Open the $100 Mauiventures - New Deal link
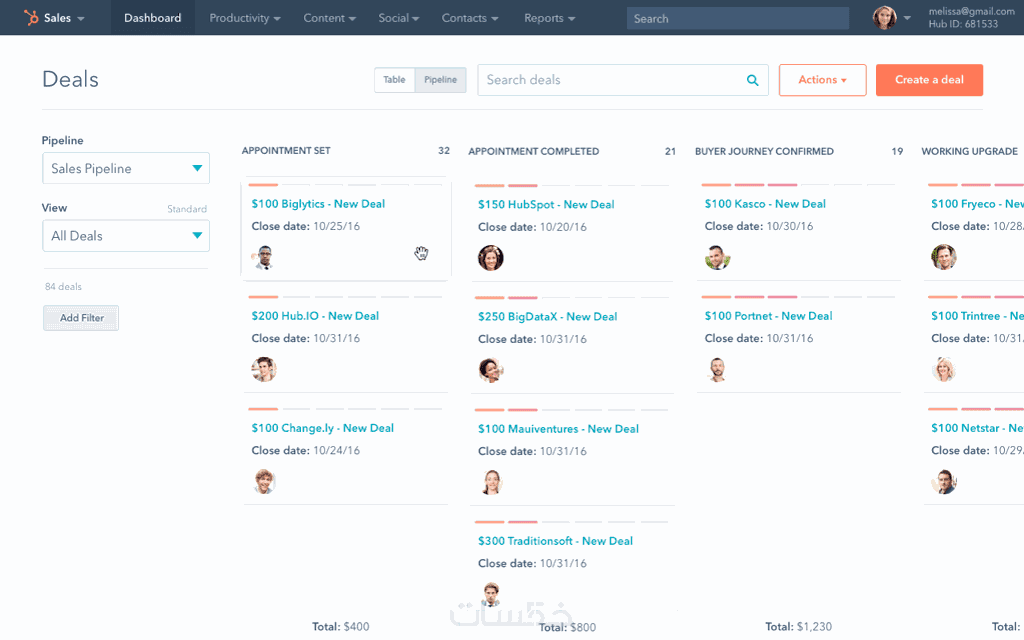Image resolution: width=1024 pixels, height=640 pixels. pyautogui.click(x=558, y=429)
